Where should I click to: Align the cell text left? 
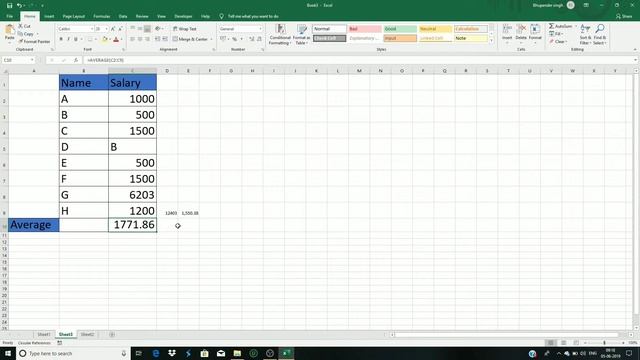click(x=132, y=39)
